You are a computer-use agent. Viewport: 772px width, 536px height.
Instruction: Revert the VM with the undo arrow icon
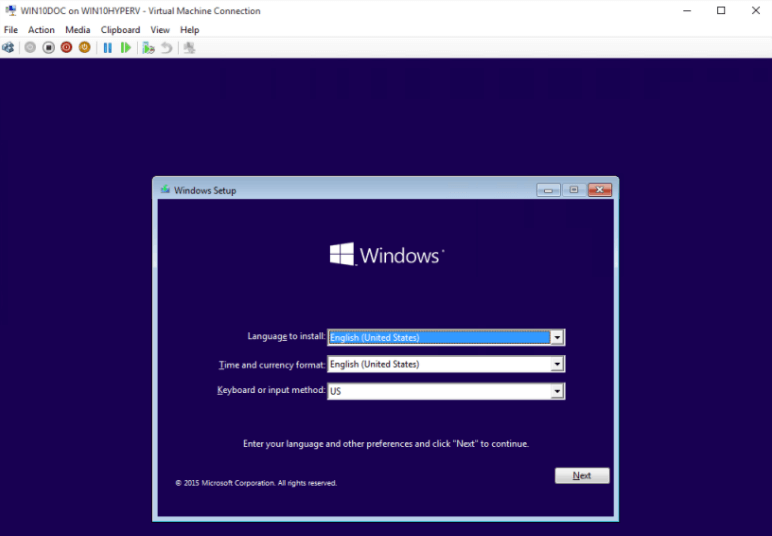pos(167,48)
